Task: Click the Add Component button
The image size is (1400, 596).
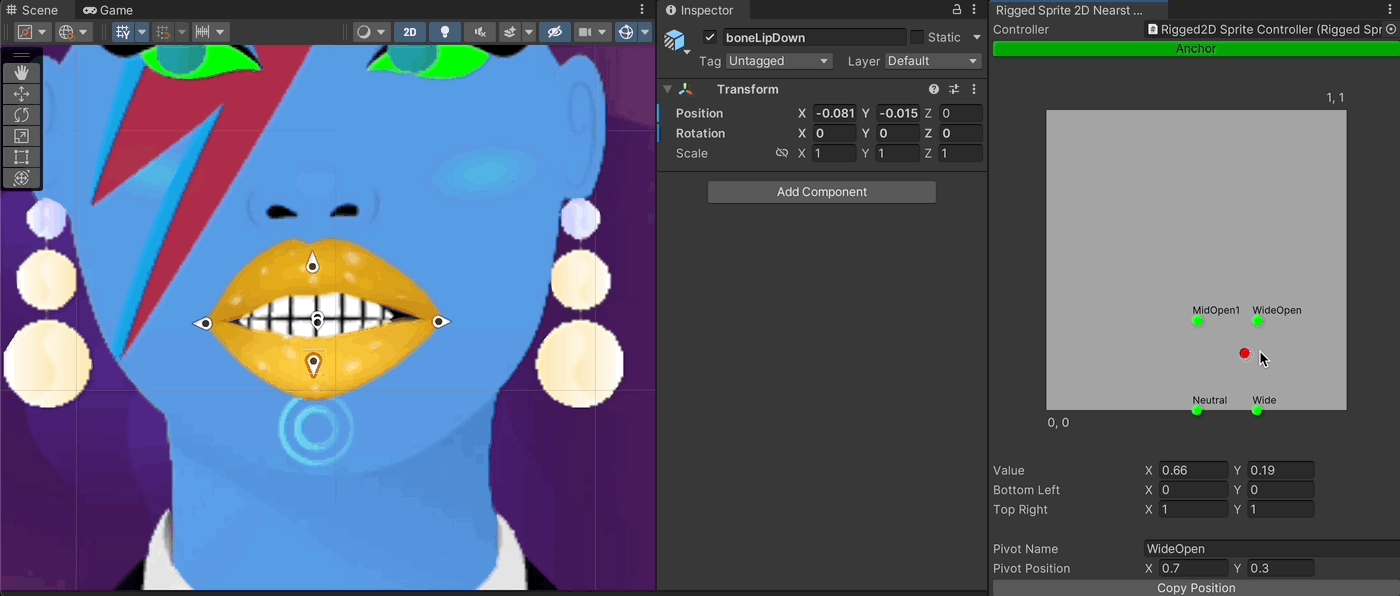Action: click(822, 192)
